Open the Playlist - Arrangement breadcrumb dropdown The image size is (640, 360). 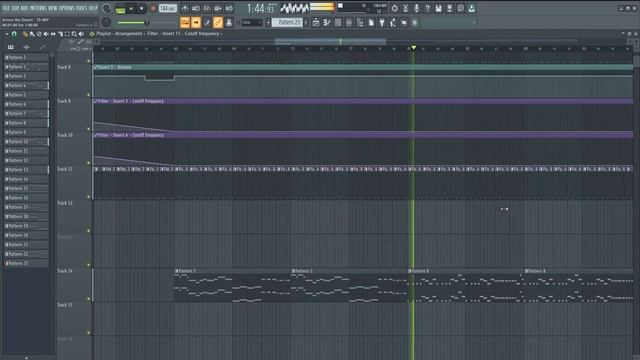click(119, 33)
